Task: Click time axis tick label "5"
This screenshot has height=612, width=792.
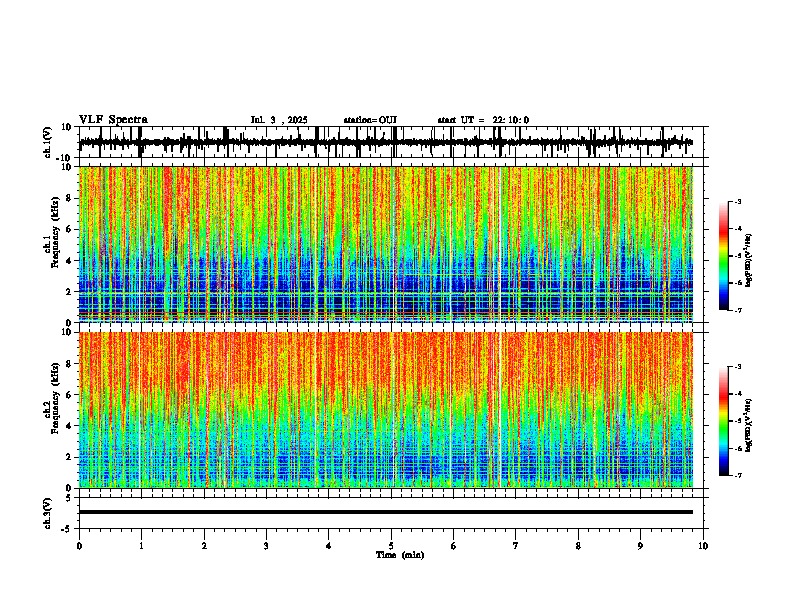Action: click(x=391, y=546)
